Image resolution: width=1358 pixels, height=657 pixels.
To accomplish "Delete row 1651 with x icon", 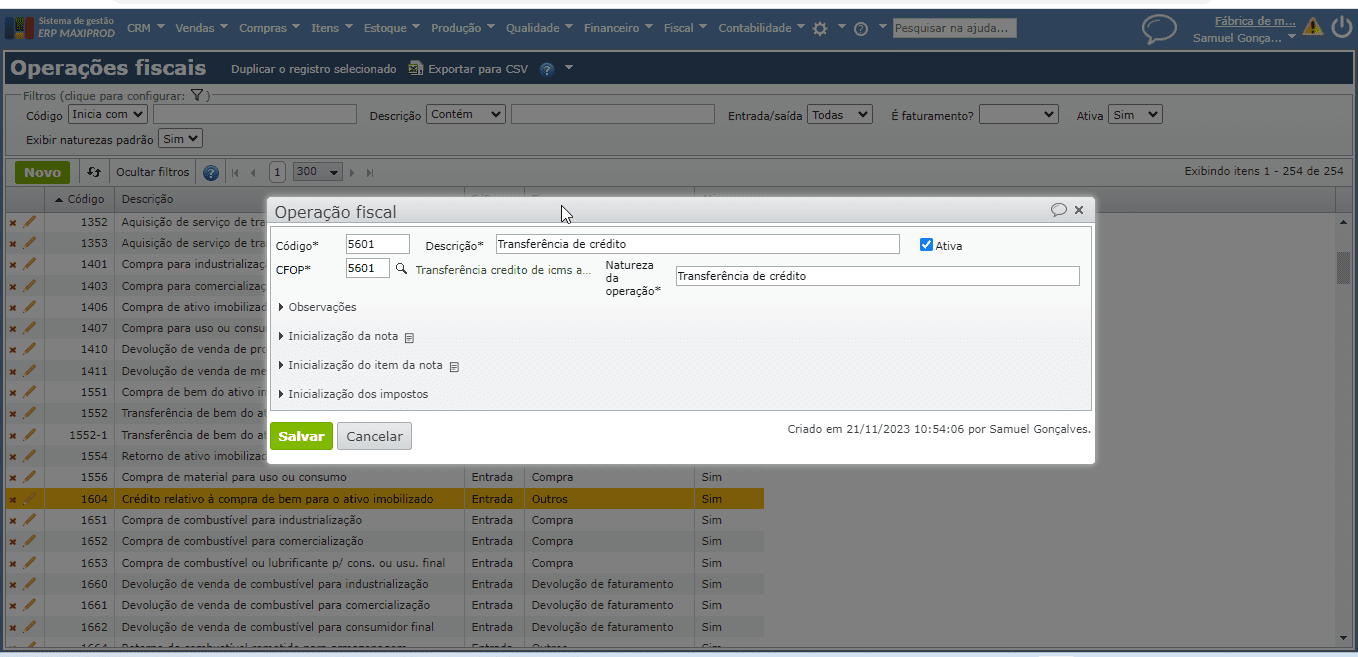I will 13,521.
